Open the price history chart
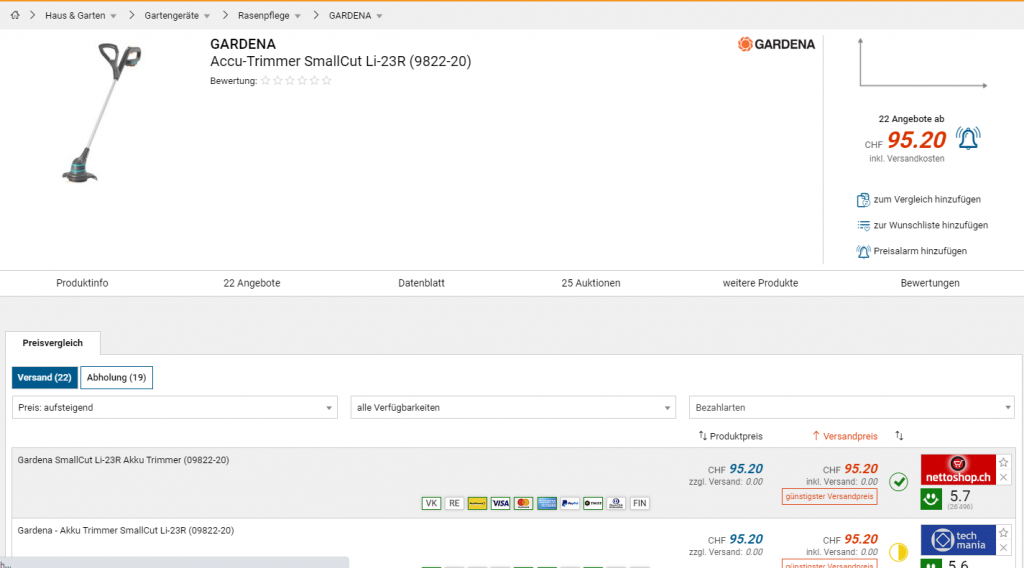This screenshot has height=568, width=1024. coord(923,63)
